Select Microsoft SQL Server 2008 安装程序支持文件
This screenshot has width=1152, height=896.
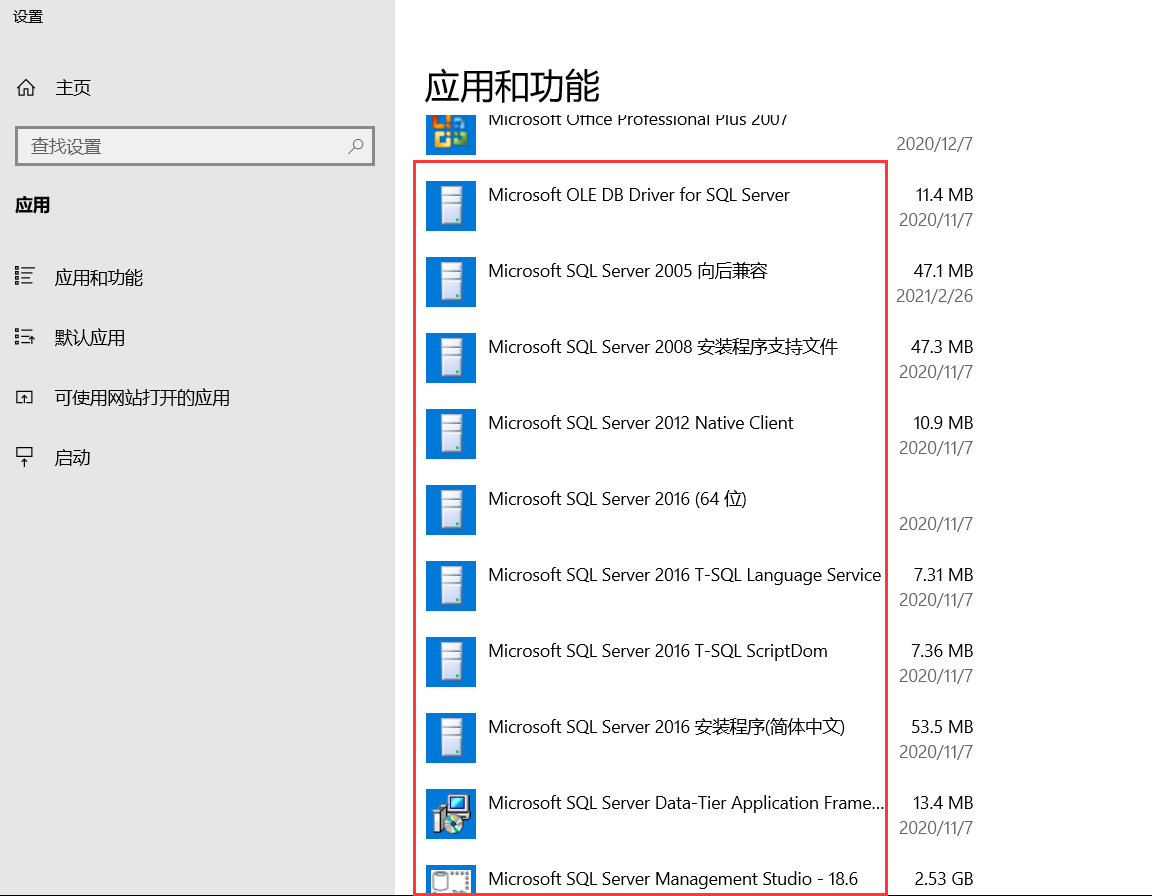pyautogui.click(x=663, y=347)
